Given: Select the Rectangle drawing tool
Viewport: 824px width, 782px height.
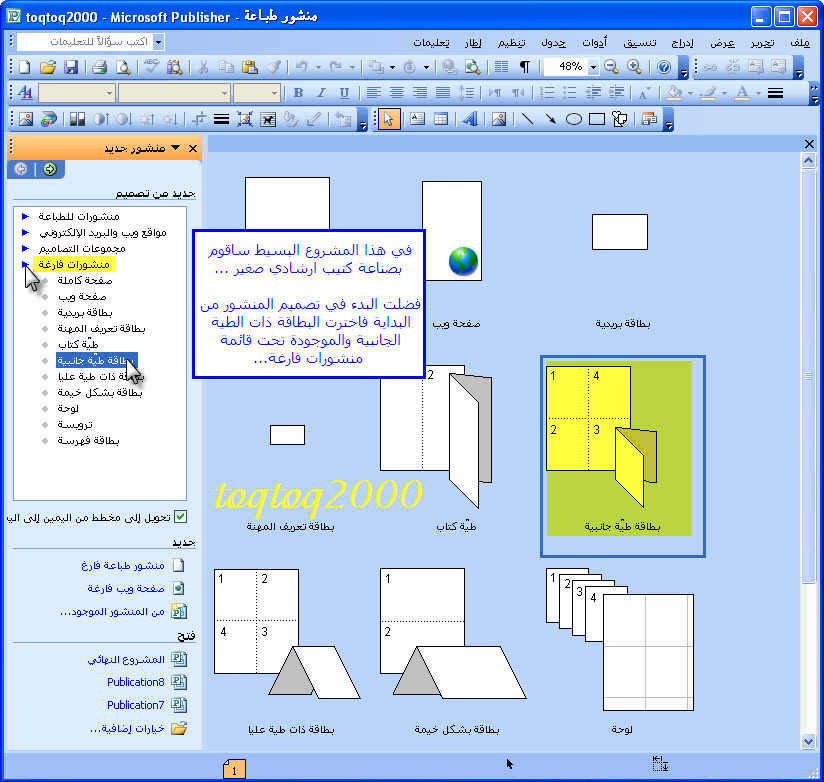Looking at the screenshot, I should (597, 118).
